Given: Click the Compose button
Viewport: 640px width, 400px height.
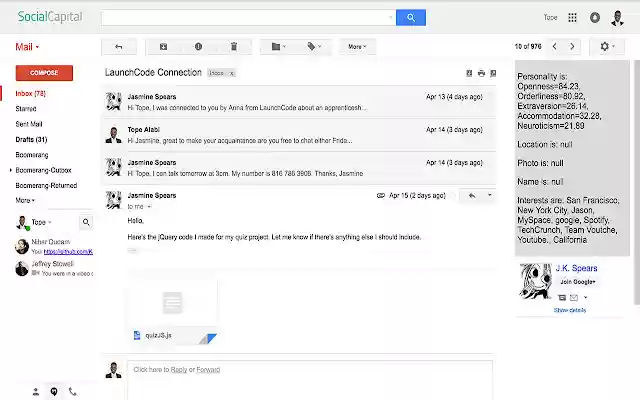Looking at the screenshot, I should pyautogui.click(x=44, y=73).
